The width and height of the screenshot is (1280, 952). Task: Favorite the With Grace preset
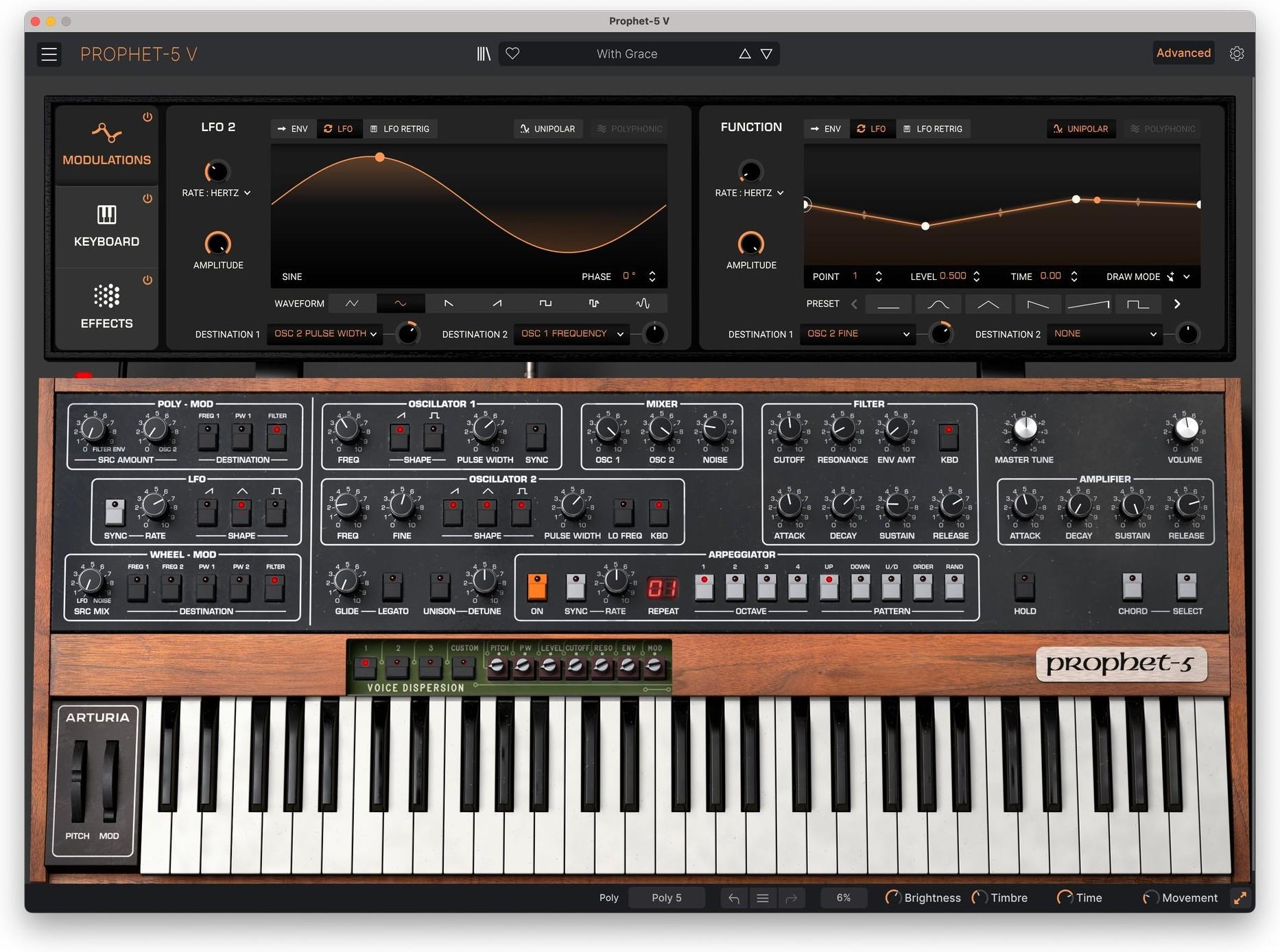click(x=512, y=53)
